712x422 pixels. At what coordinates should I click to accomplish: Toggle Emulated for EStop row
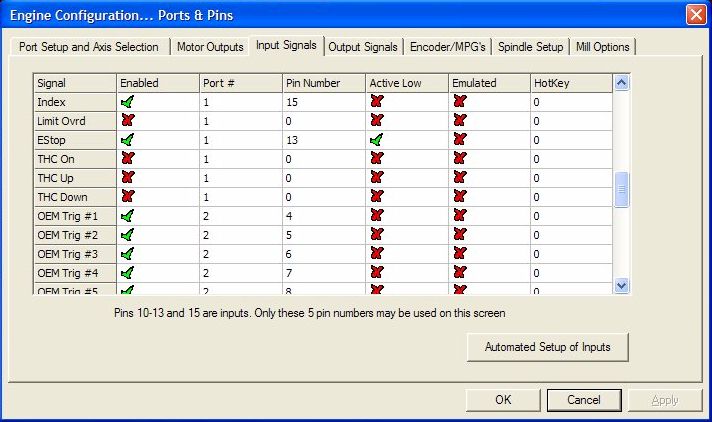460,139
